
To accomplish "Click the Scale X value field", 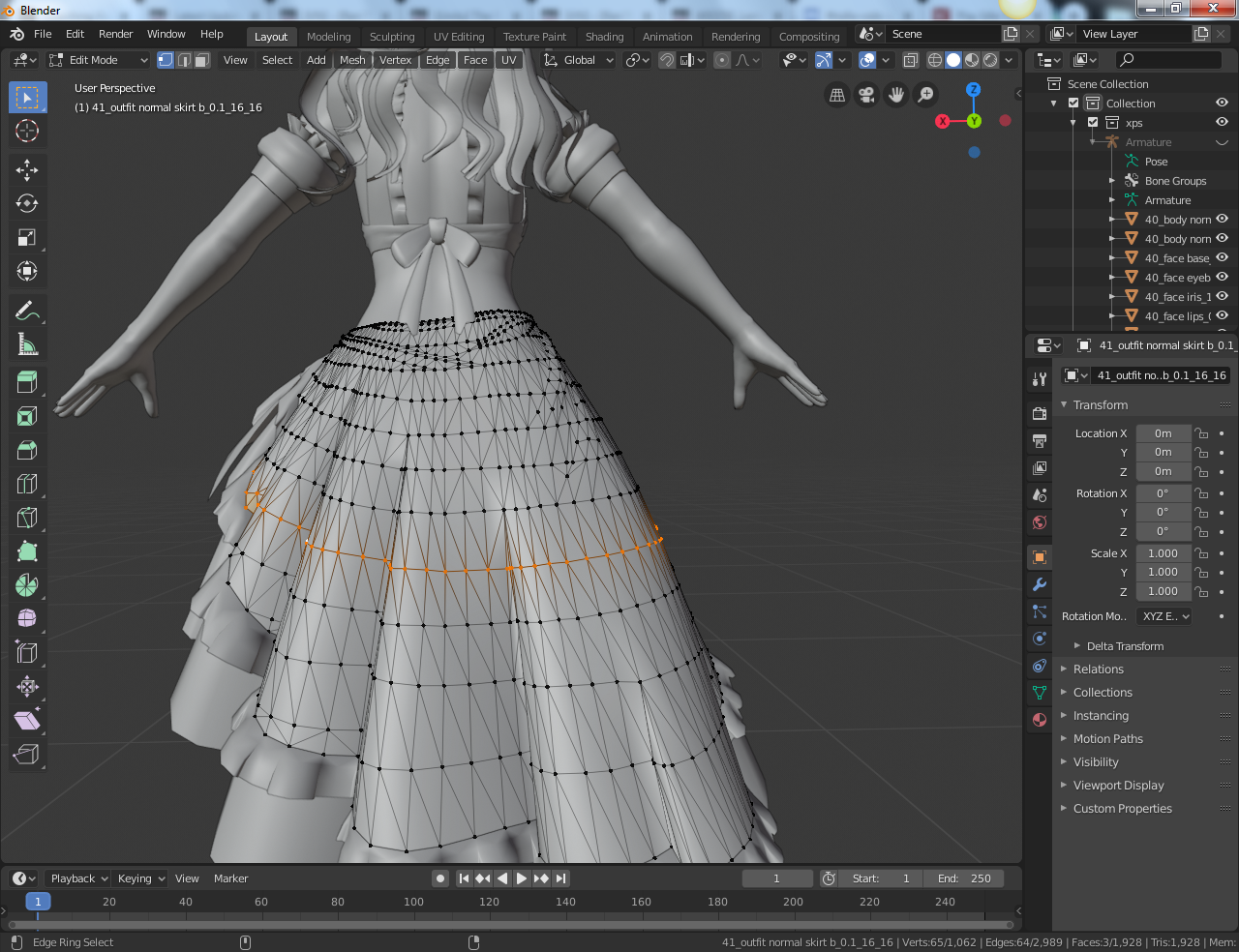I will [x=1163, y=553].
